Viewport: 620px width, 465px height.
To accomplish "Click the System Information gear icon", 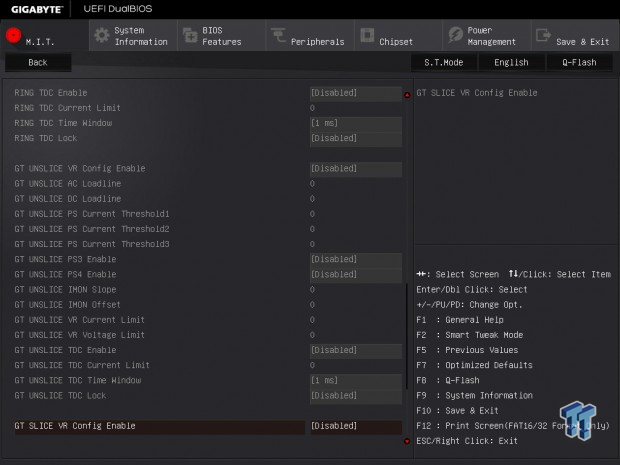I will click(102, 36).
